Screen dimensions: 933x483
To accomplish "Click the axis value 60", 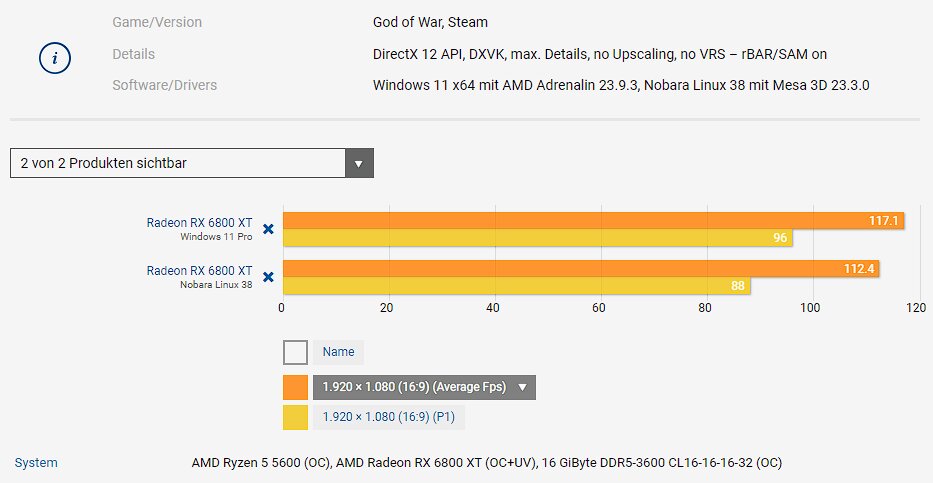I will (x=599, y=308).
